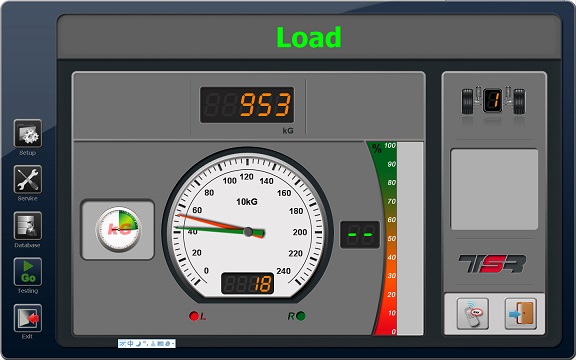Toggle the moon half-width icon in the IME bar
Image resolution: width=576 pixels, height=360 pixels.
pyautogui.click(x=138, y=344)
